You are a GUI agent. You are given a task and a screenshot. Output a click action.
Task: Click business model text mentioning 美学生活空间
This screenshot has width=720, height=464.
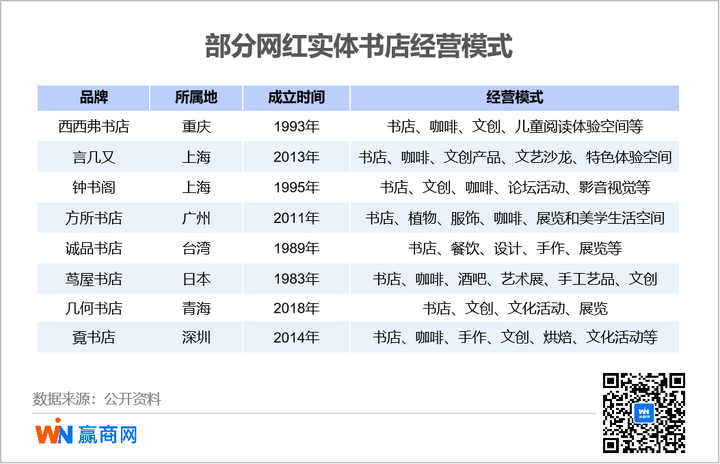(515, 218)
